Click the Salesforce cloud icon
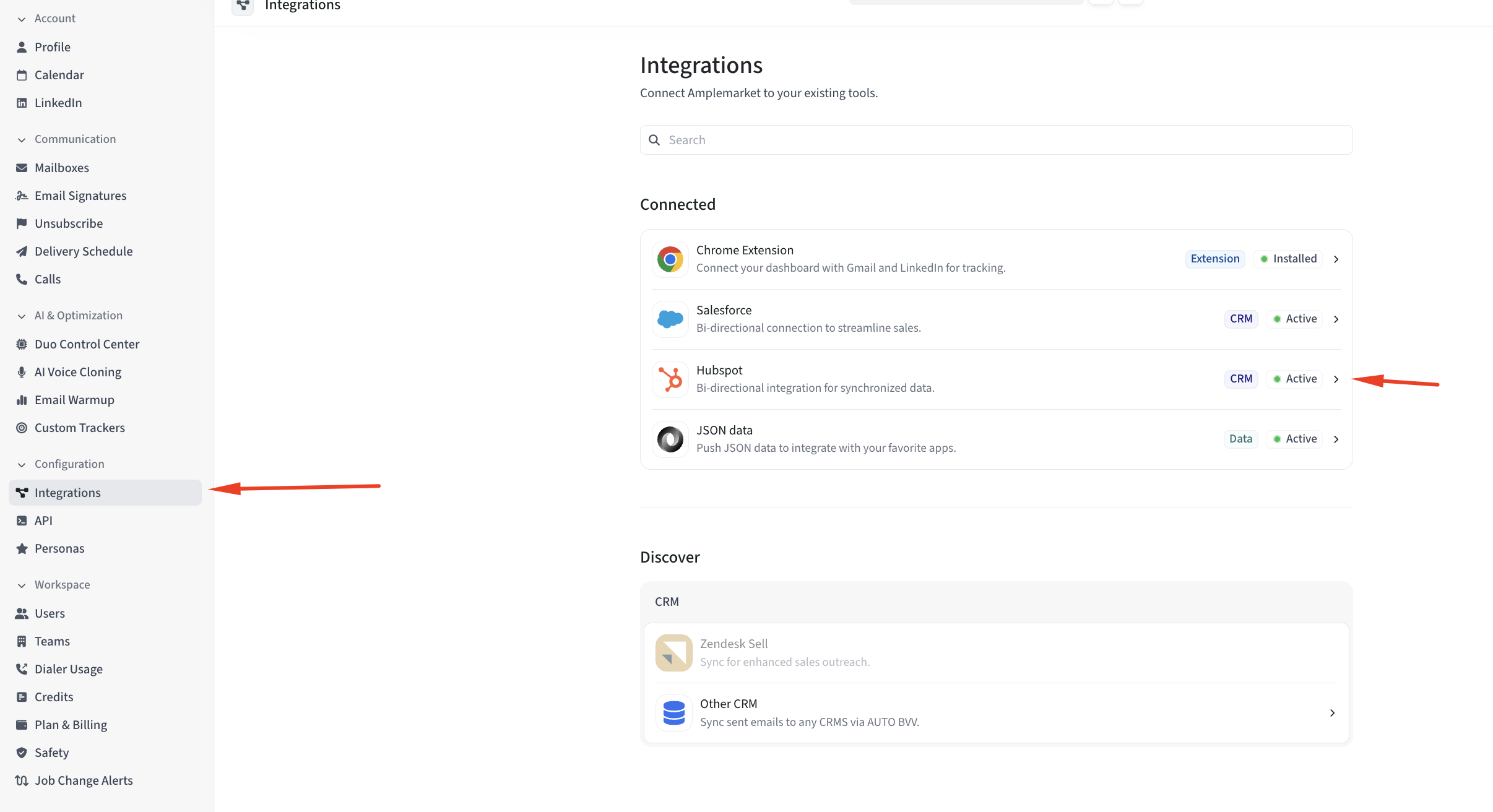1493x812 pixels. point(670,319)
